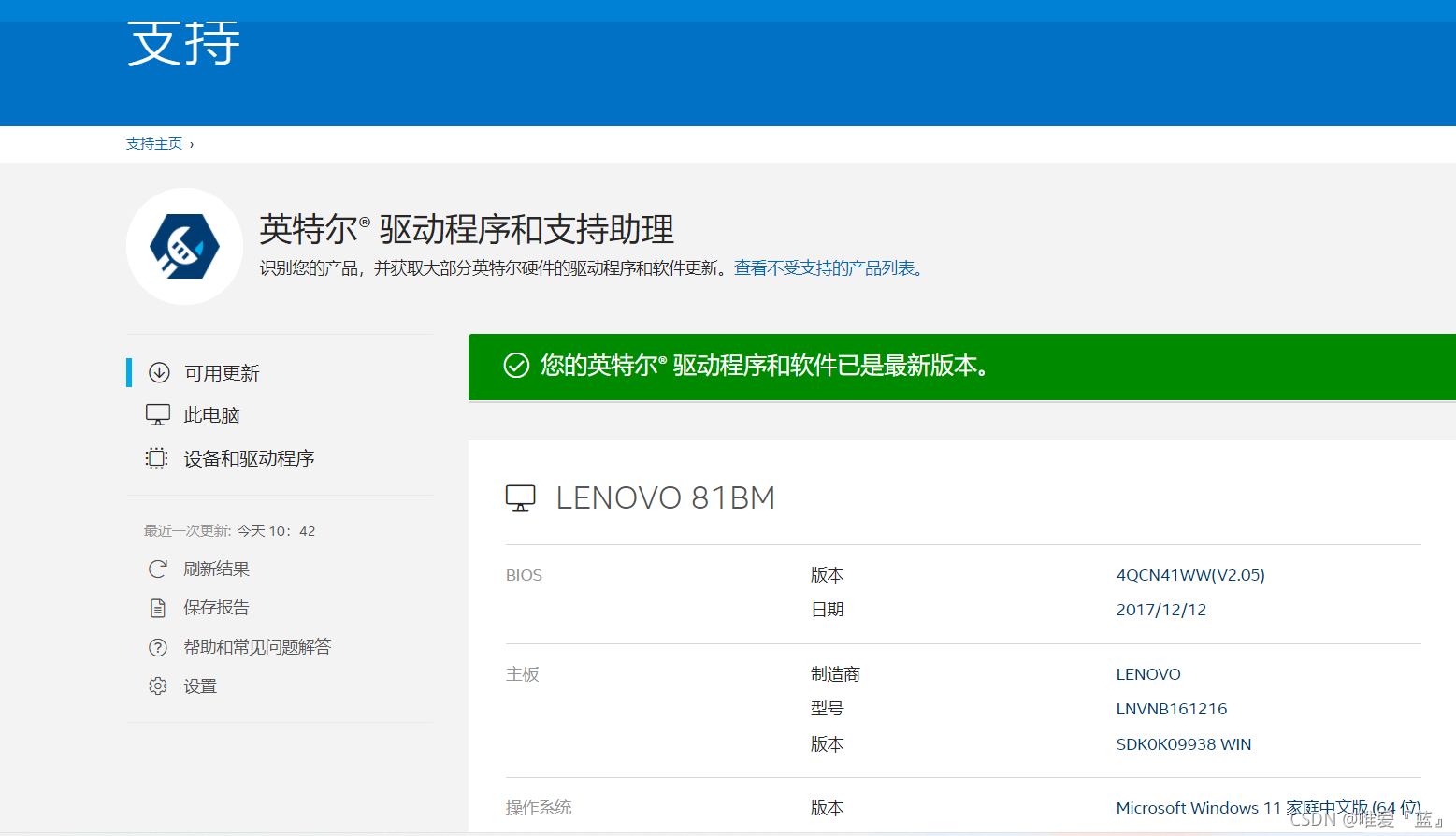Click the version value SDK0K09938 WIN
The image size is (1456, 836).
[1184, 744]
